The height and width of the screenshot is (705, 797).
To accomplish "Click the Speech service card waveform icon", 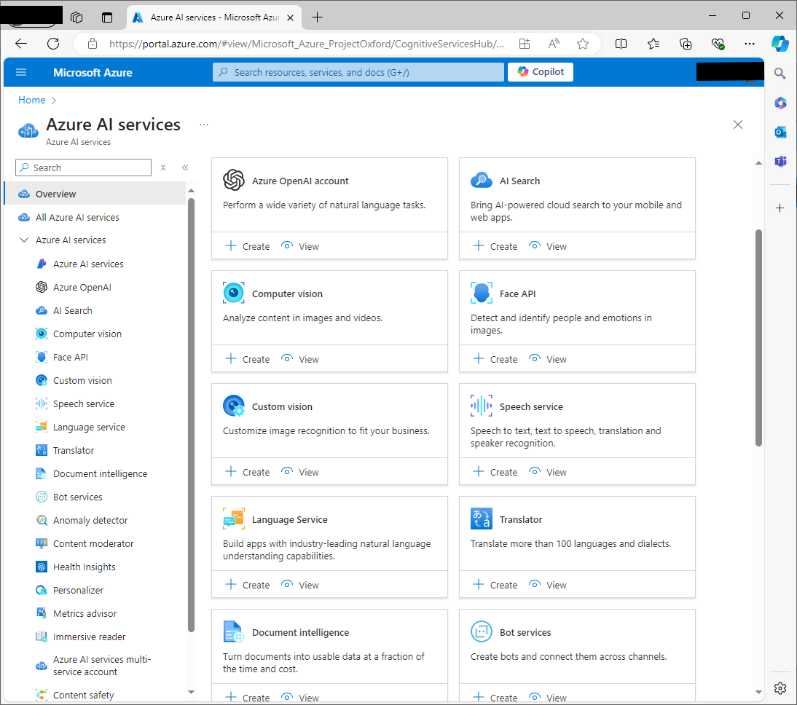I will 481,406.
